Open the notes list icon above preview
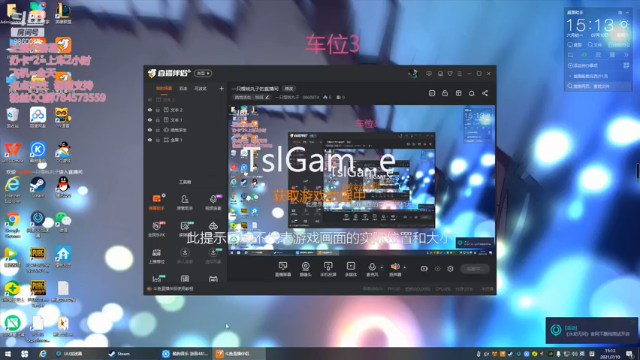Screen dimensions: 640x360 (432, 93)
